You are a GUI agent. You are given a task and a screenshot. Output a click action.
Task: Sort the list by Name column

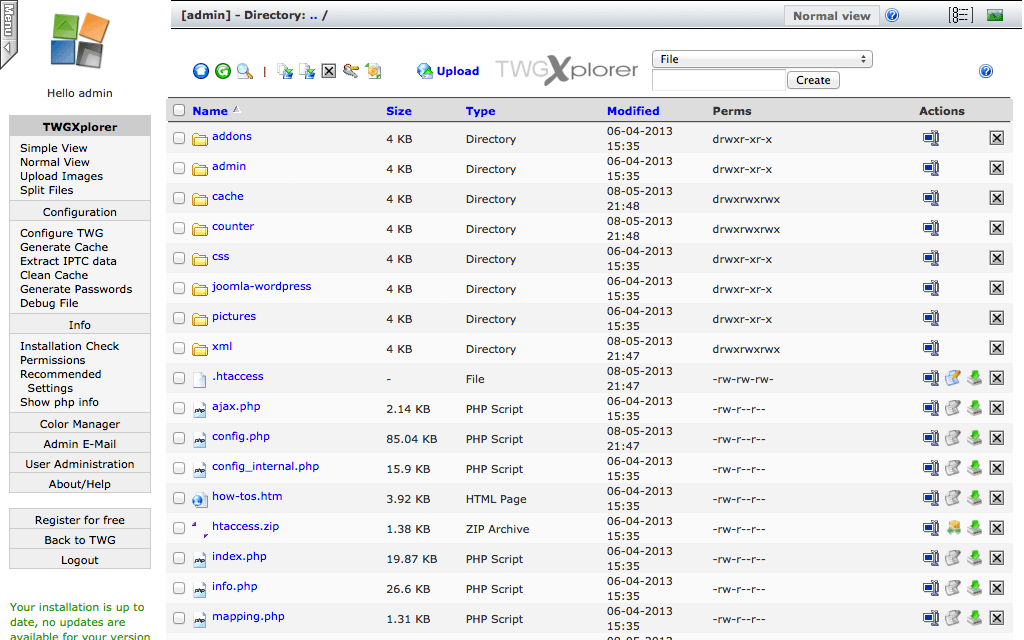pos(210,111)
